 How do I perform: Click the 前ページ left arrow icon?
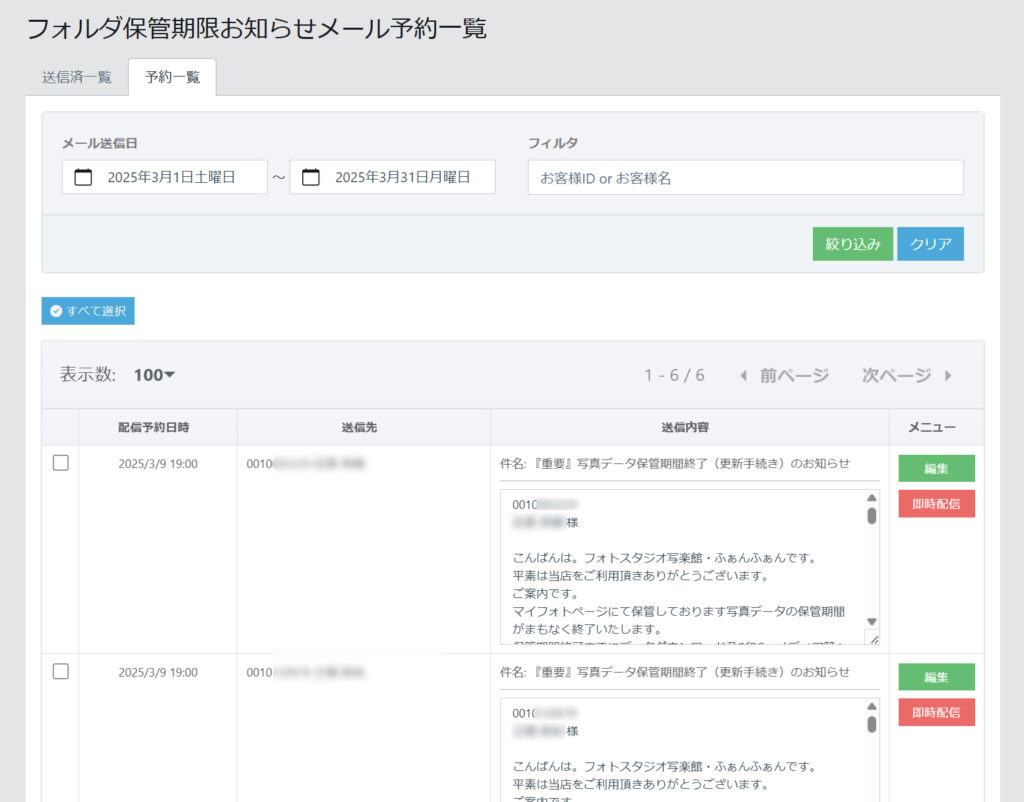[743, 376]
